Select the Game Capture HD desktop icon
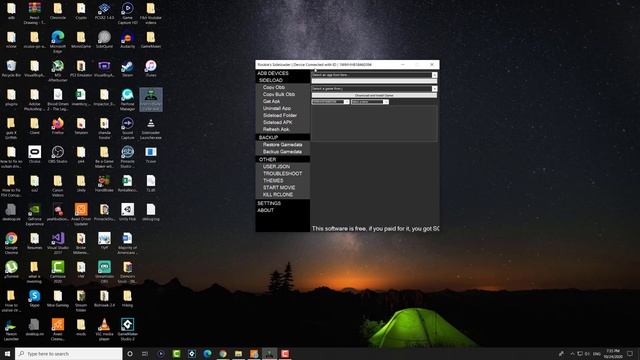 (x=127, y=13)
